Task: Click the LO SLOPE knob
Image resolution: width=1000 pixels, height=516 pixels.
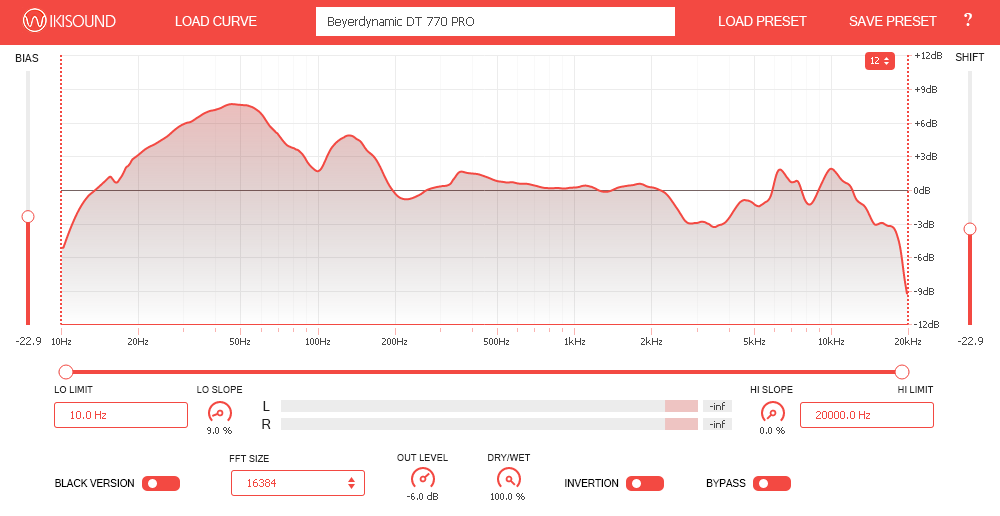Action: tap(219, 413)
